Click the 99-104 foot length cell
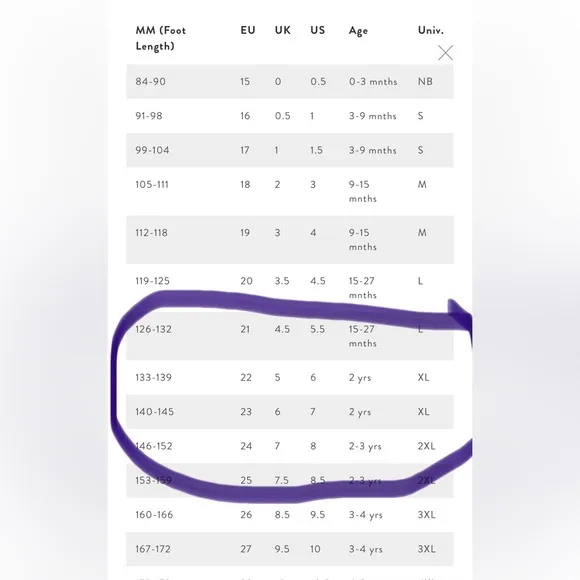The width and height of the screenshot is (580, 580). point(152,150)
